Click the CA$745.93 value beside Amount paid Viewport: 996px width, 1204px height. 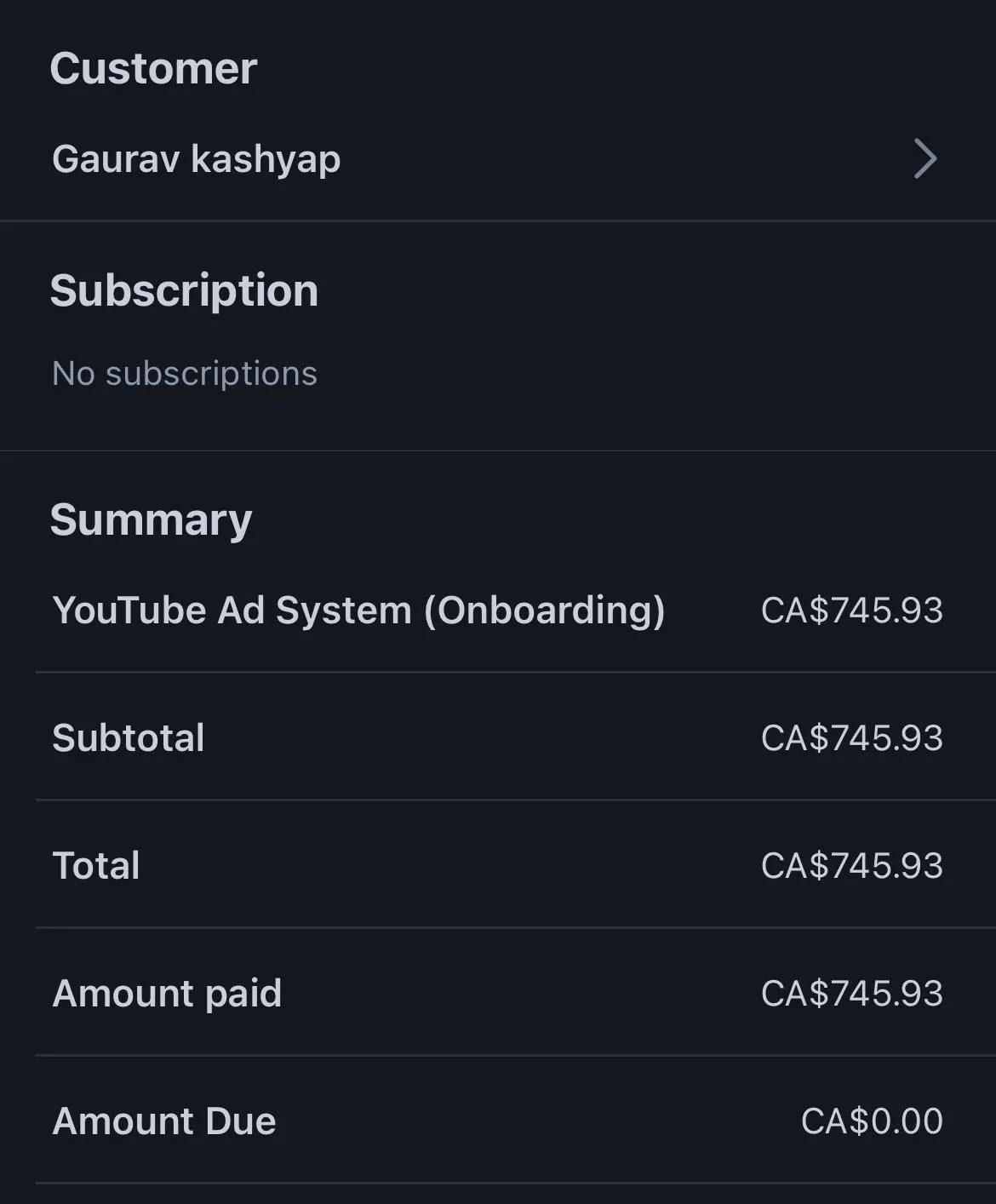point(851,994)
